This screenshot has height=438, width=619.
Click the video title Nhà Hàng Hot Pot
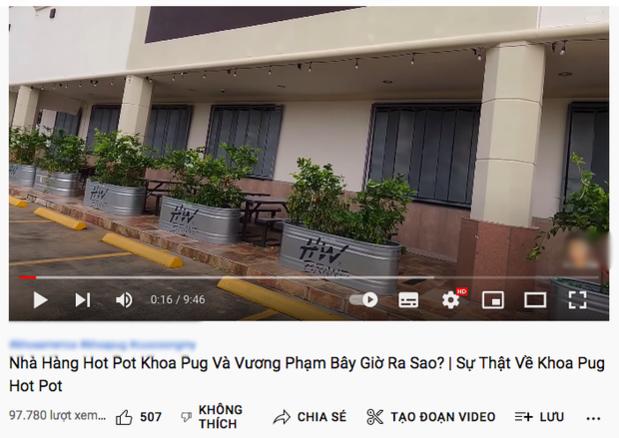point(307,374)
